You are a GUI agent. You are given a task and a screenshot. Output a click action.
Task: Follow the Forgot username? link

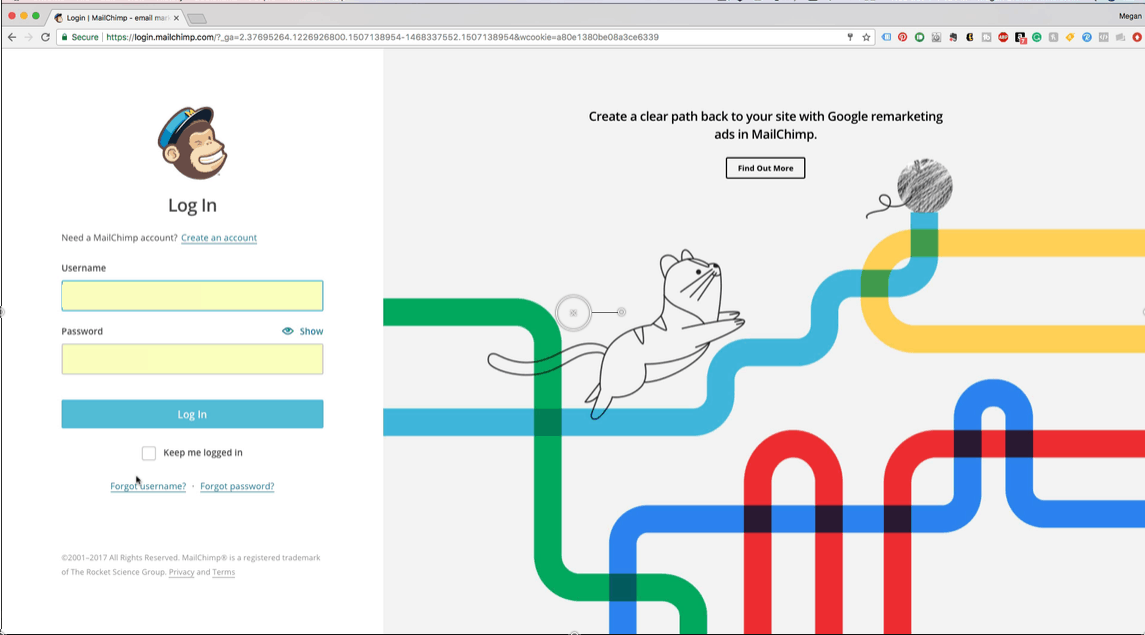(x=148, y=486)
